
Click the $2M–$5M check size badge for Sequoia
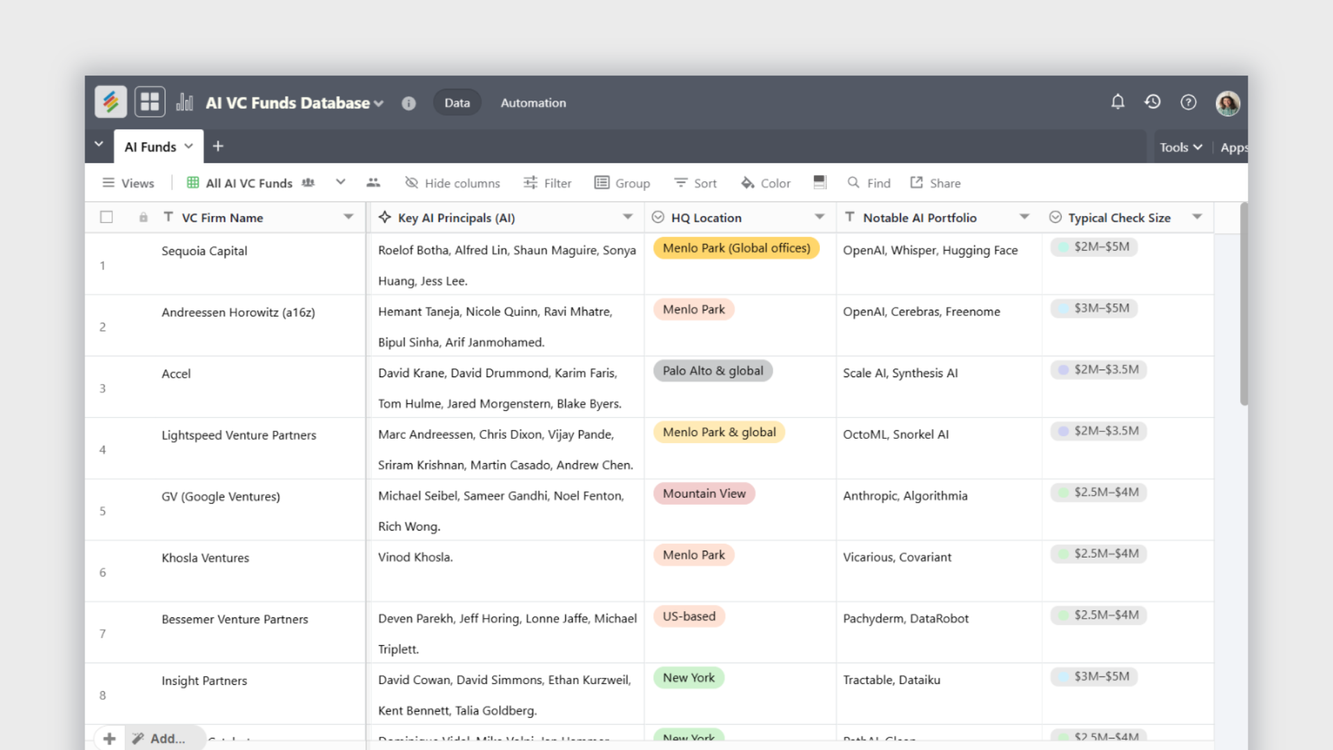point(1093,246)
